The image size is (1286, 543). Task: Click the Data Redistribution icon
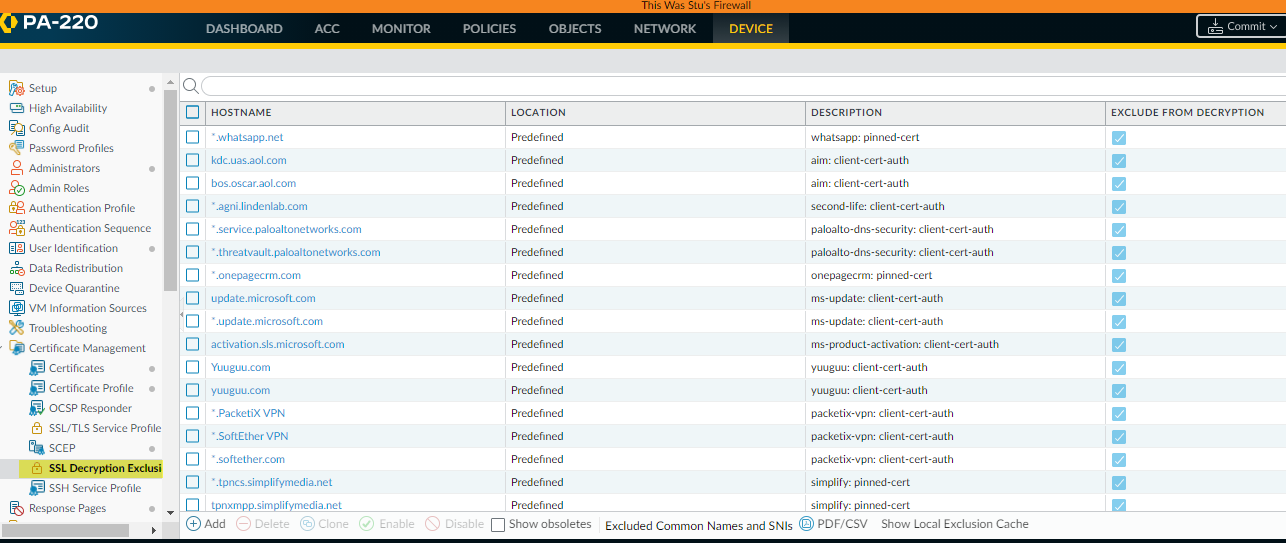pos(17,268)
